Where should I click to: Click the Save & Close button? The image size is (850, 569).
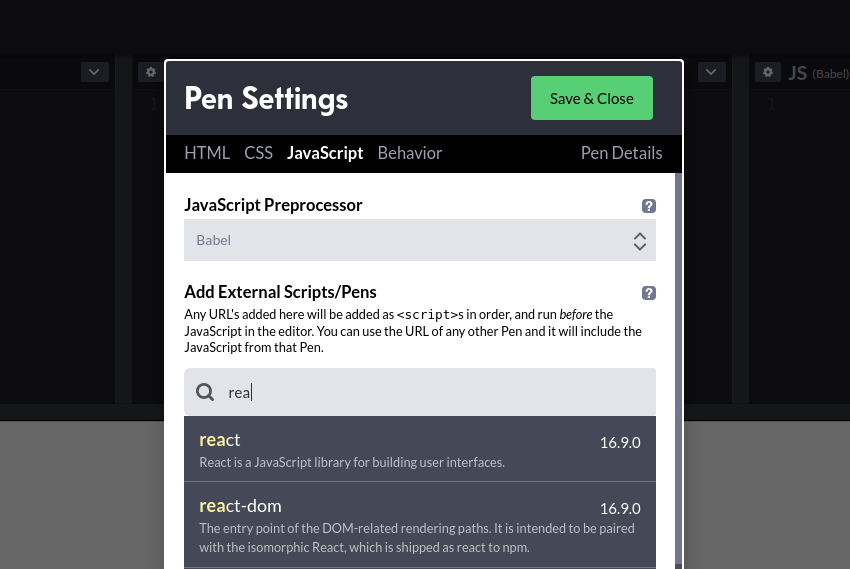pyautogui.click(x=591, y=98)
